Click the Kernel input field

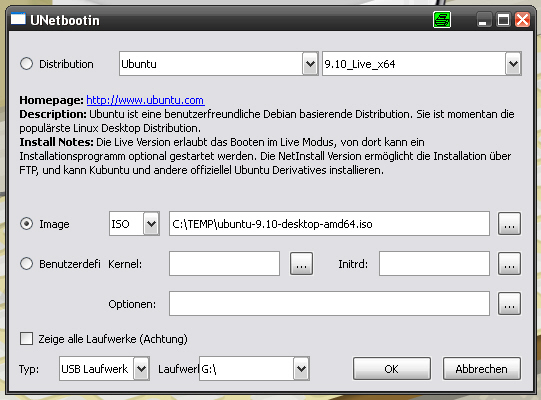point(224,264)
